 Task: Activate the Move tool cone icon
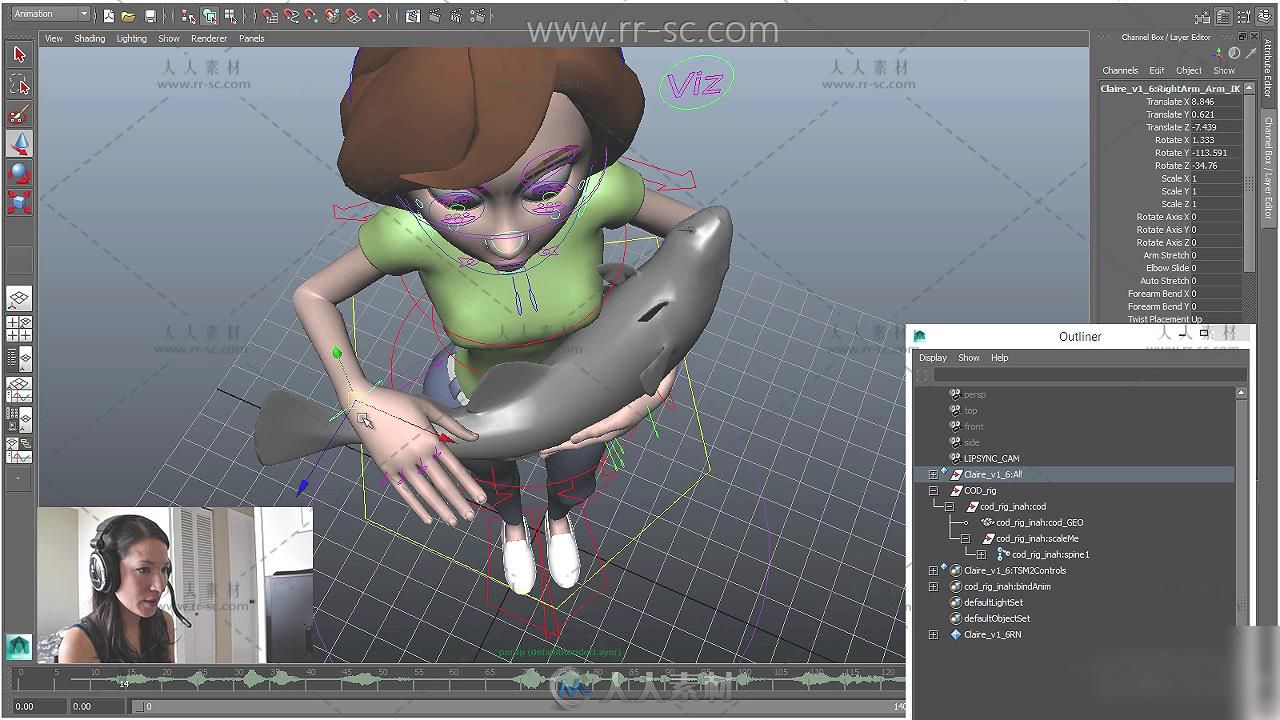click(x=19, y=144)
